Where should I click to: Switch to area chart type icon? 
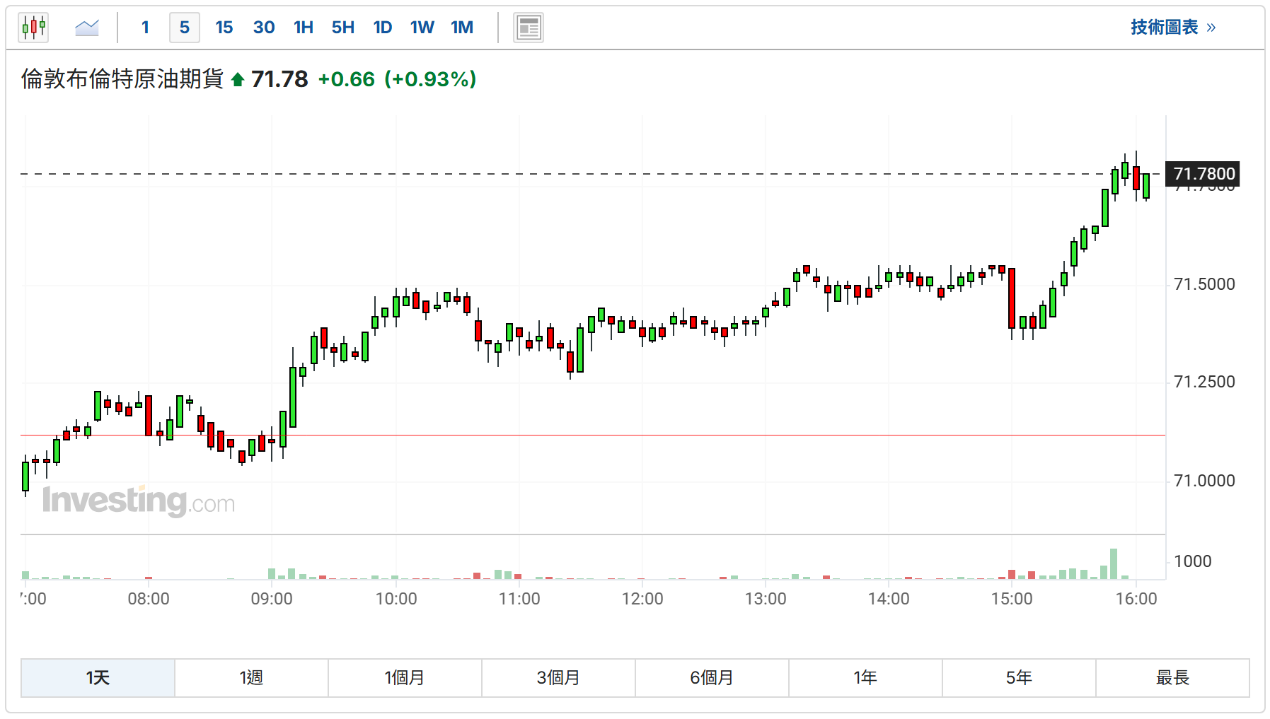(87, 28)
